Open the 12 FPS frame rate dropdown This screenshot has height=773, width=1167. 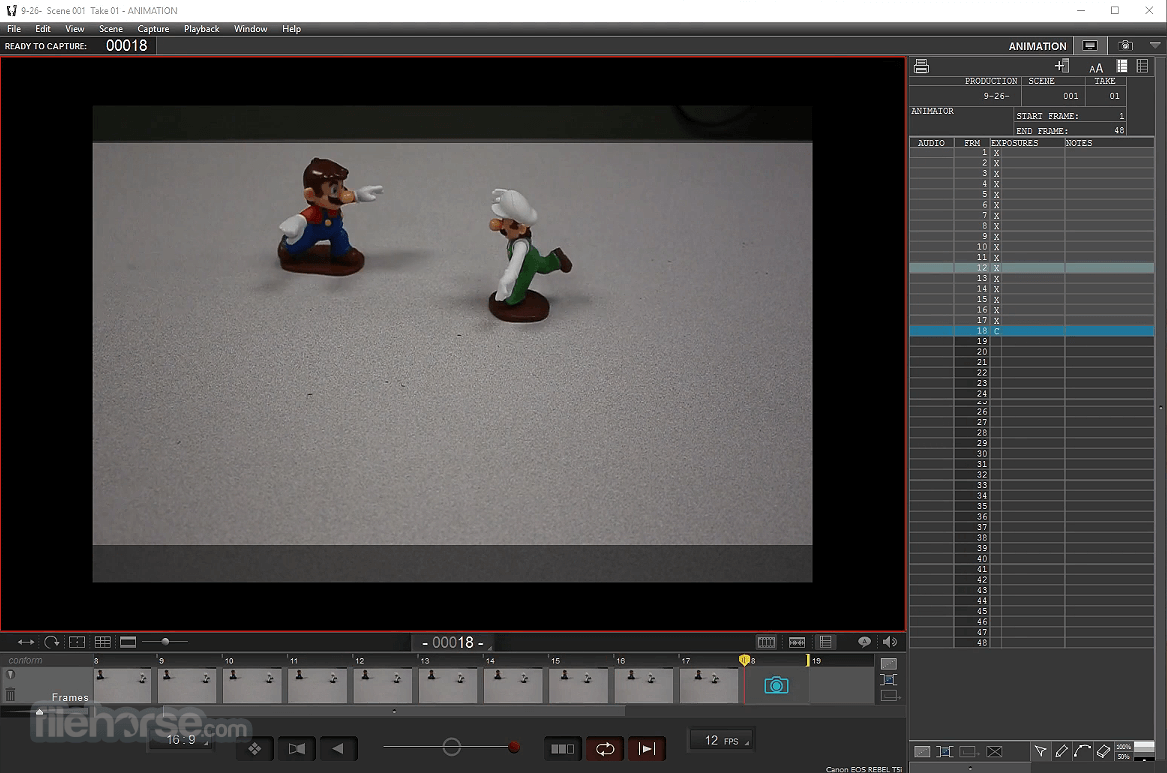pos(722,740)
